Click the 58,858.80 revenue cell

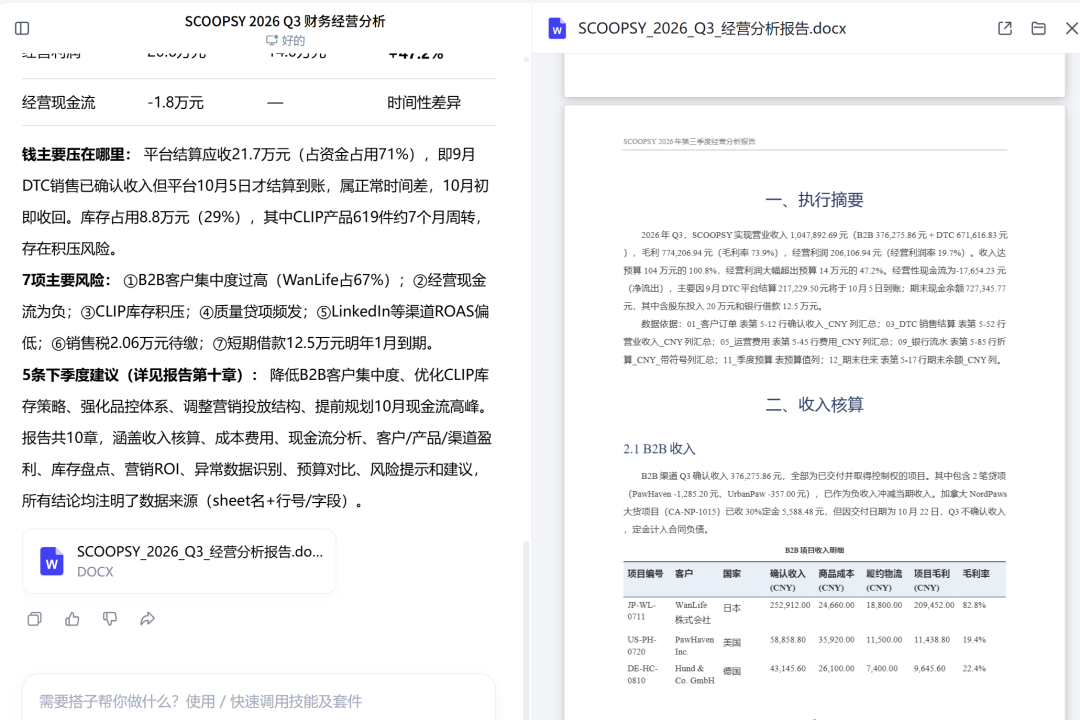point(787,639)
